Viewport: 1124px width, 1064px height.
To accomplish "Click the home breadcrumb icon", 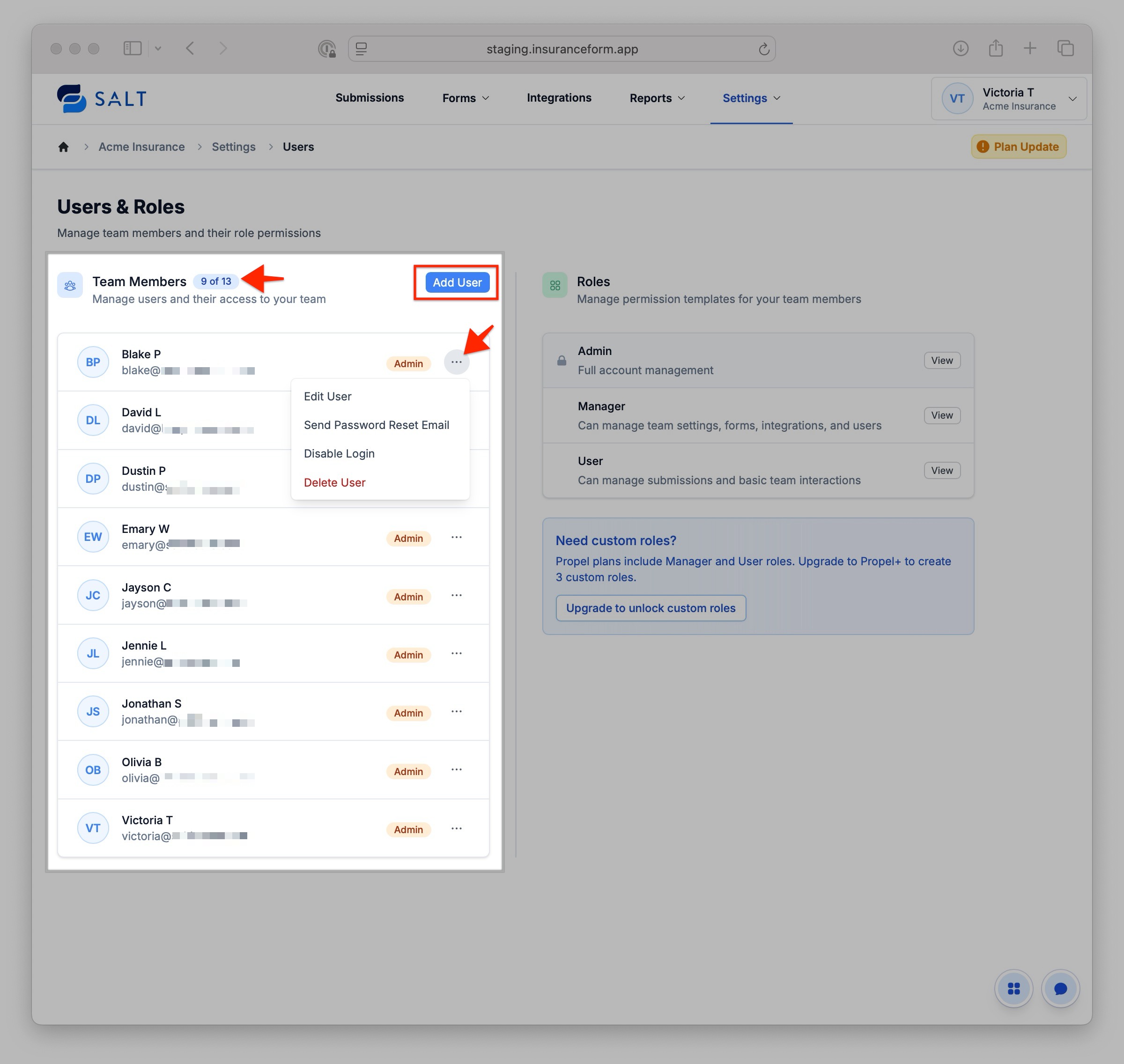I will pyautogui.click(x=64, y=147).
